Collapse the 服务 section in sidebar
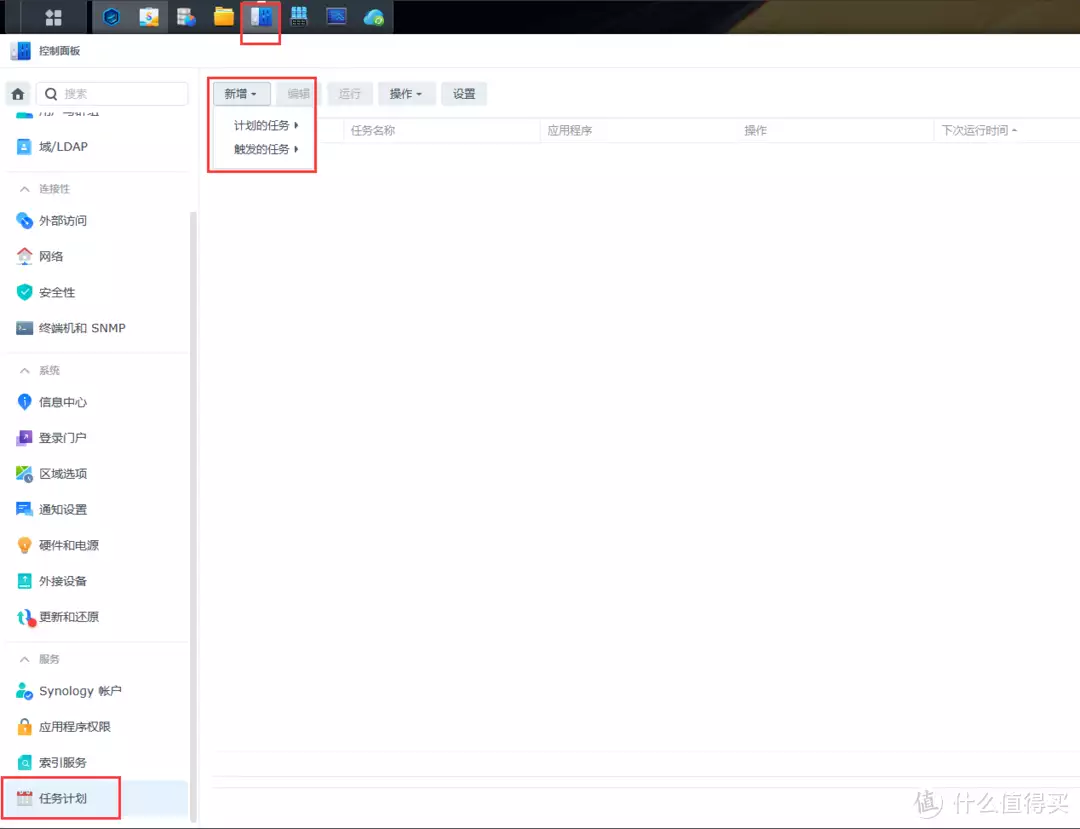The height and width of the screenshot is (829, 1080). pos(25,660)
